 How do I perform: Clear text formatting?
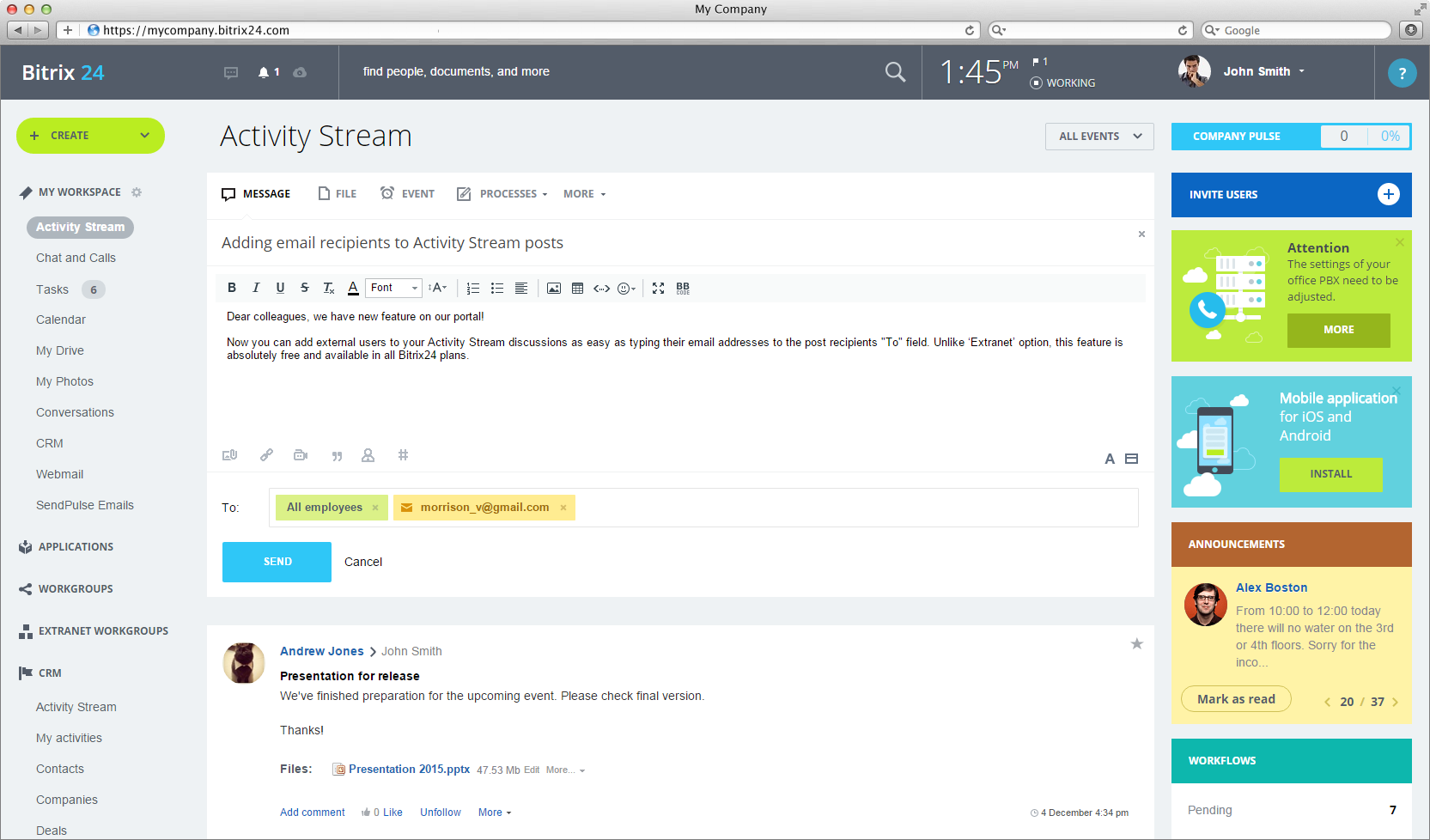(x=328, y=288)
